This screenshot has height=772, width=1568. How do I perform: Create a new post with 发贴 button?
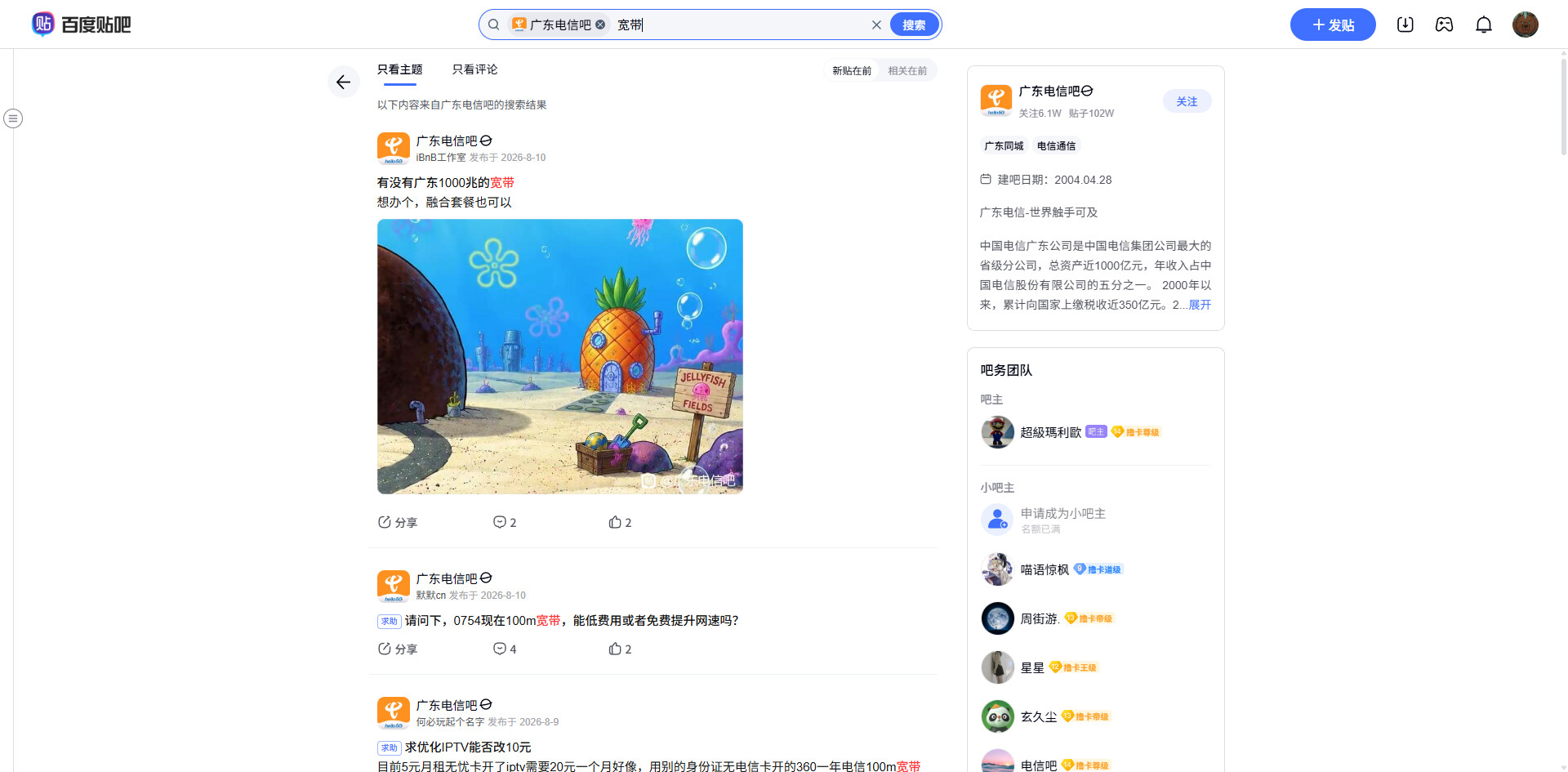1333,25
